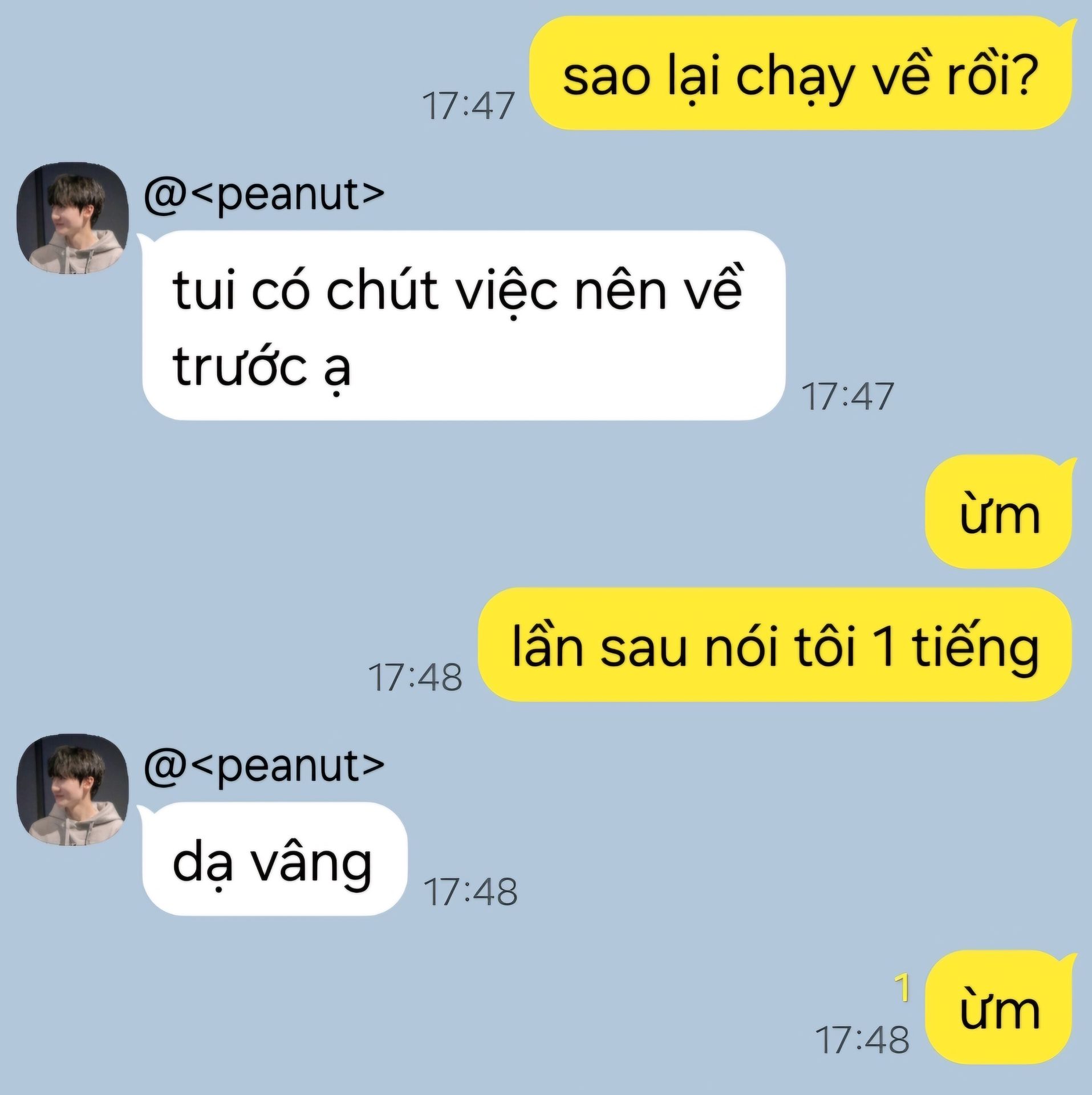Select the 'lần sau nói tôi 1 tiếng' bubble
Screen dimensions: 1092x1095
tap(774, 644)
